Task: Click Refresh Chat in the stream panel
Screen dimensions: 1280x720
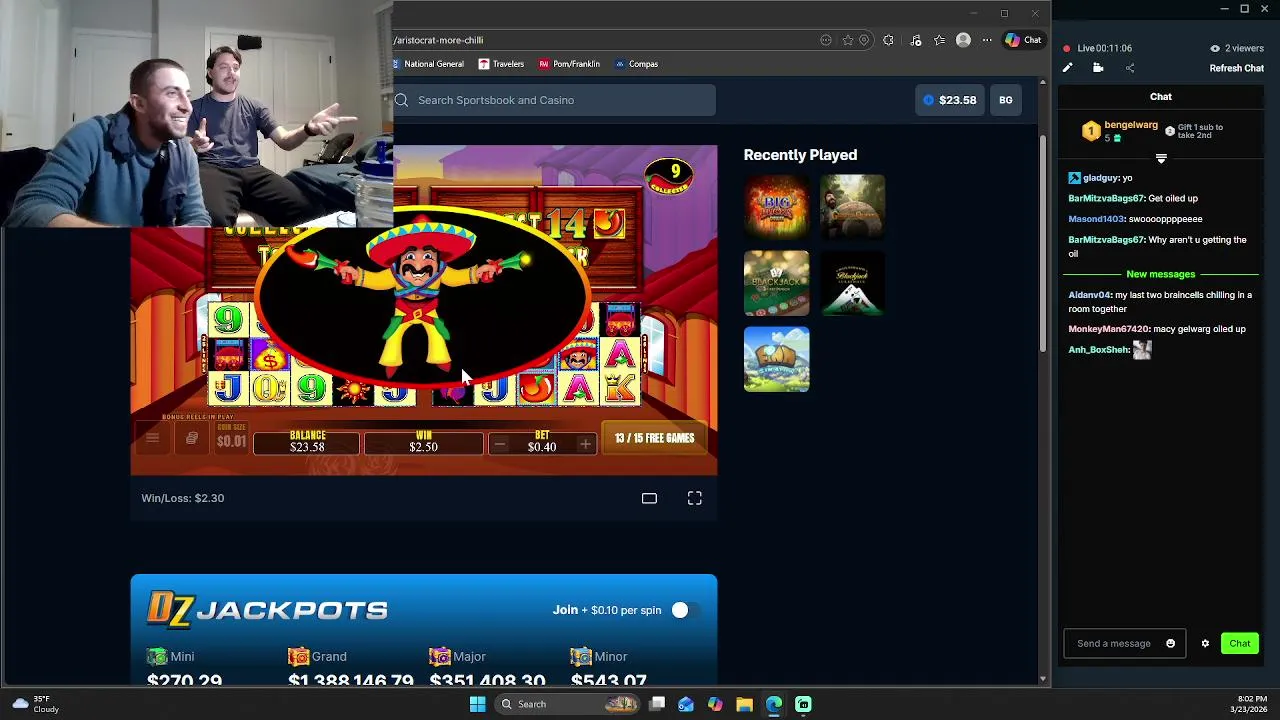Action: [x=1237, y=68]
